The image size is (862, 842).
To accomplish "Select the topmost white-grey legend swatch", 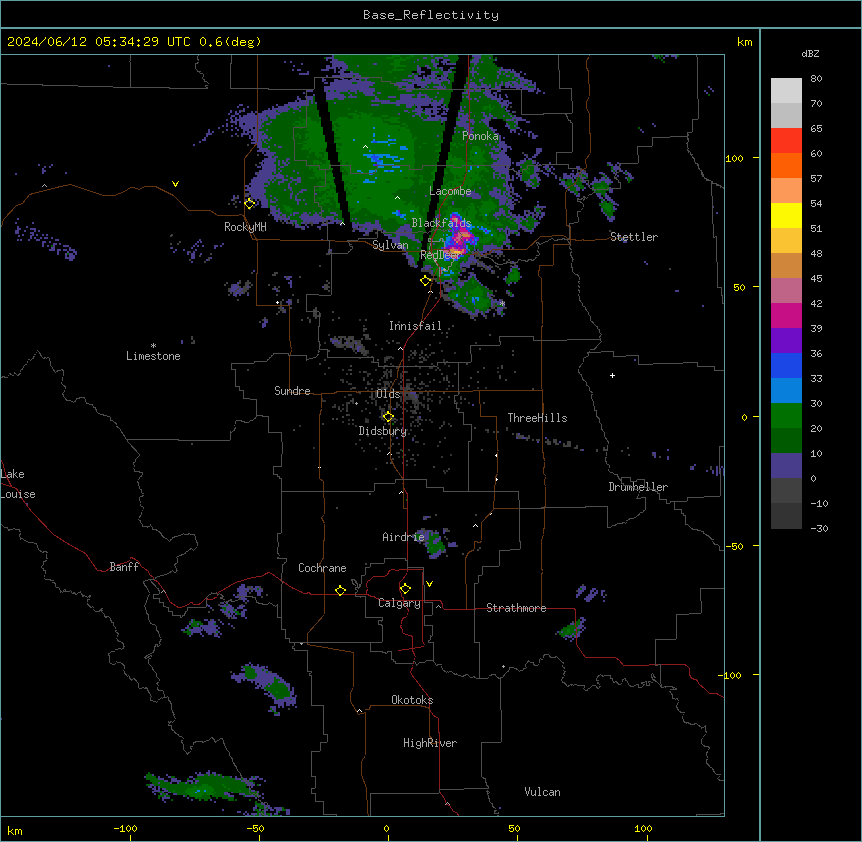I will (x=786, y=91).
